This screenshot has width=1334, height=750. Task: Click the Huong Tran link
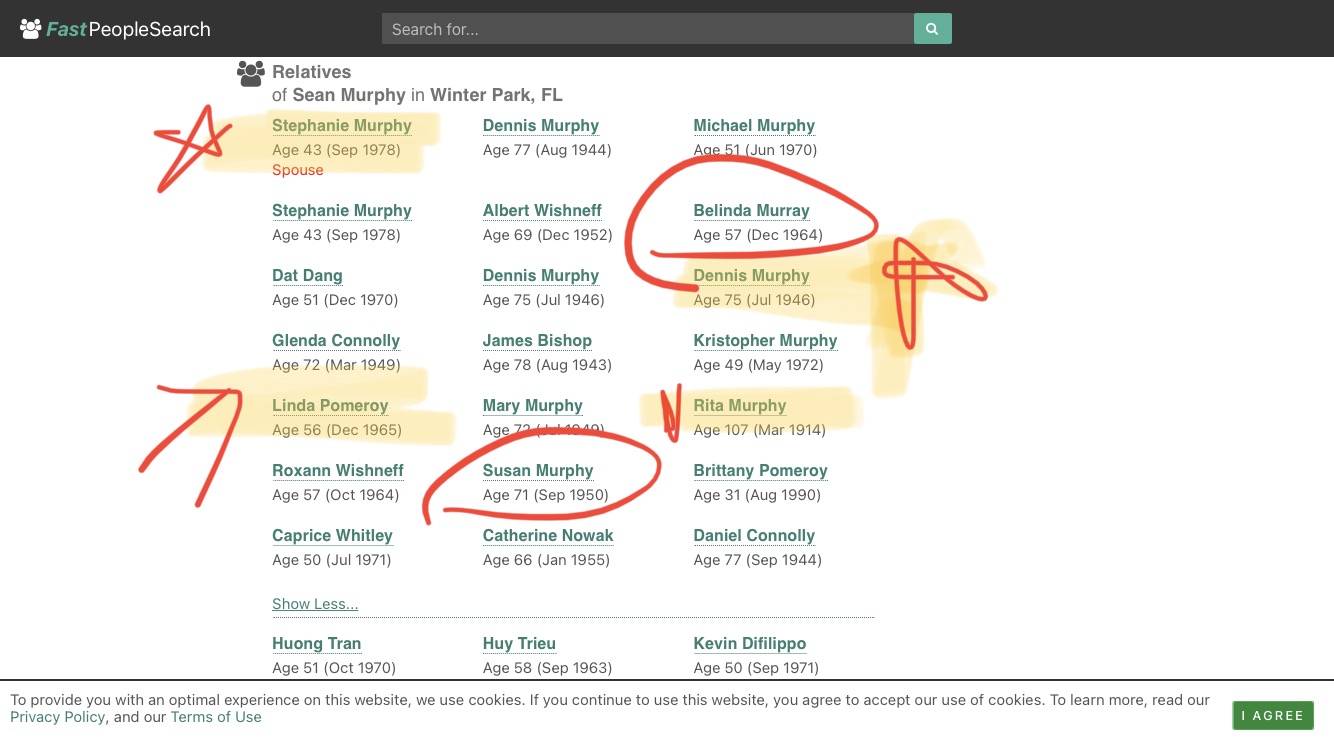317,644
